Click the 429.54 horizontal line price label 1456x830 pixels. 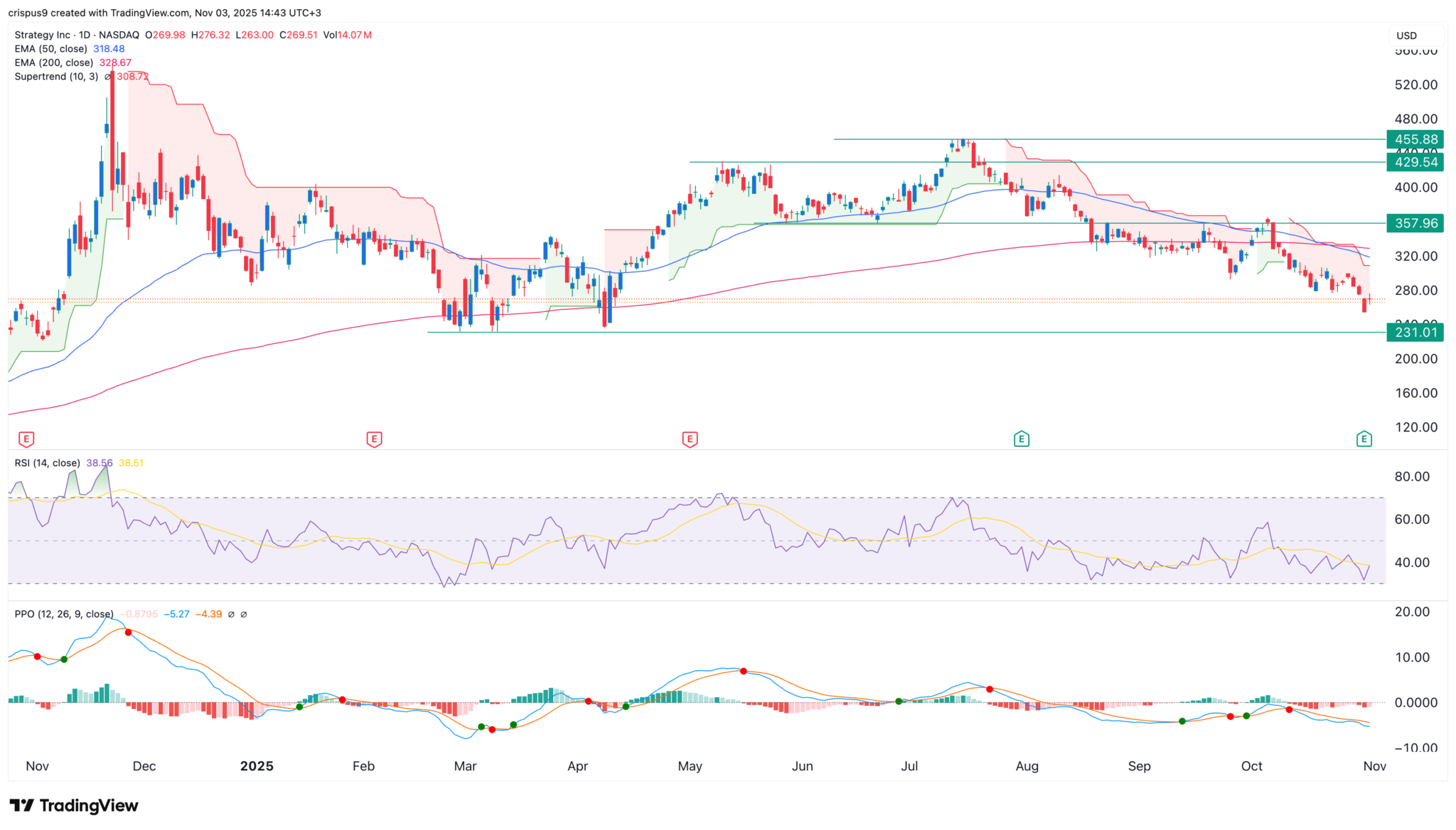tap(1415, 162)
